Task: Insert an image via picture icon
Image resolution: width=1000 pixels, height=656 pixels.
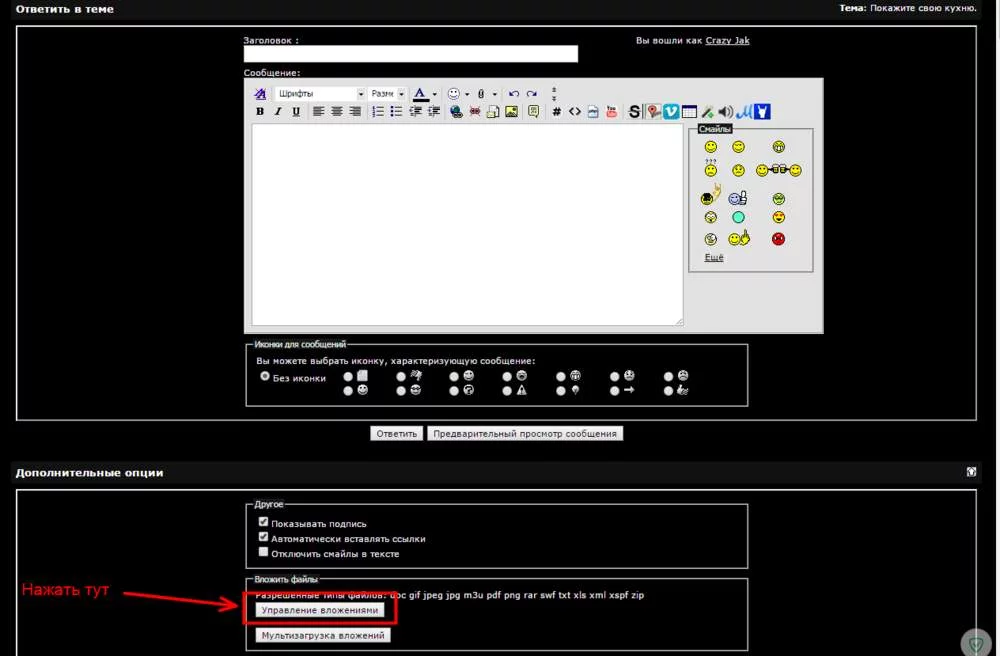Action: (511, 112)
